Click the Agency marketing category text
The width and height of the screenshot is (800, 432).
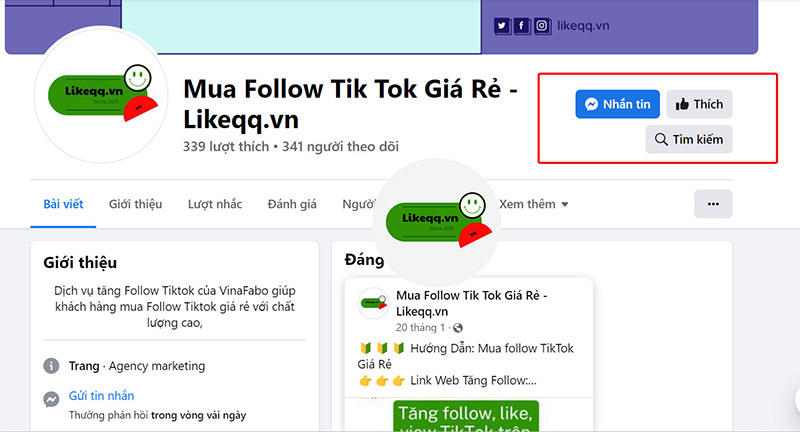pos(157,366)
